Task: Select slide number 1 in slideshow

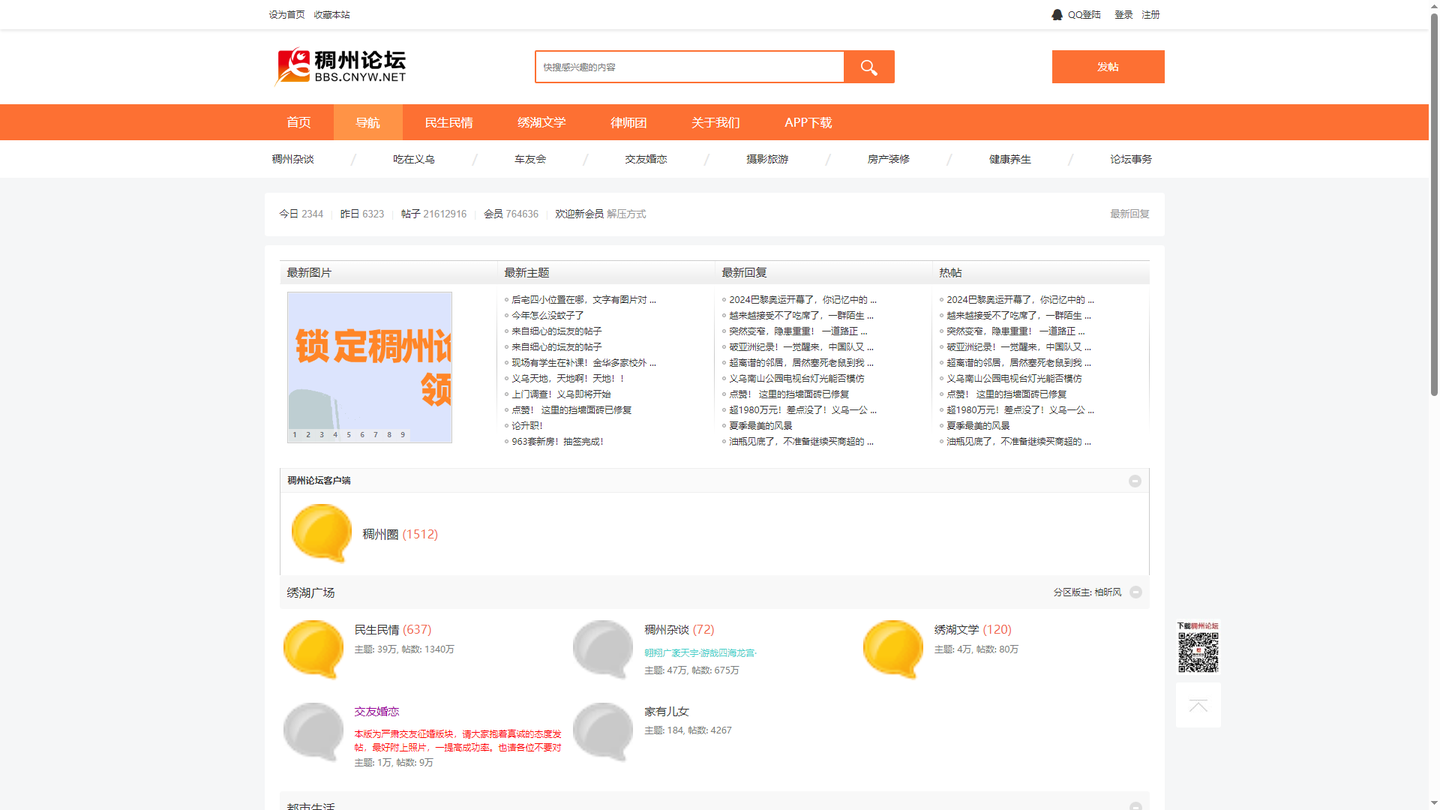Action: (295, 435)
